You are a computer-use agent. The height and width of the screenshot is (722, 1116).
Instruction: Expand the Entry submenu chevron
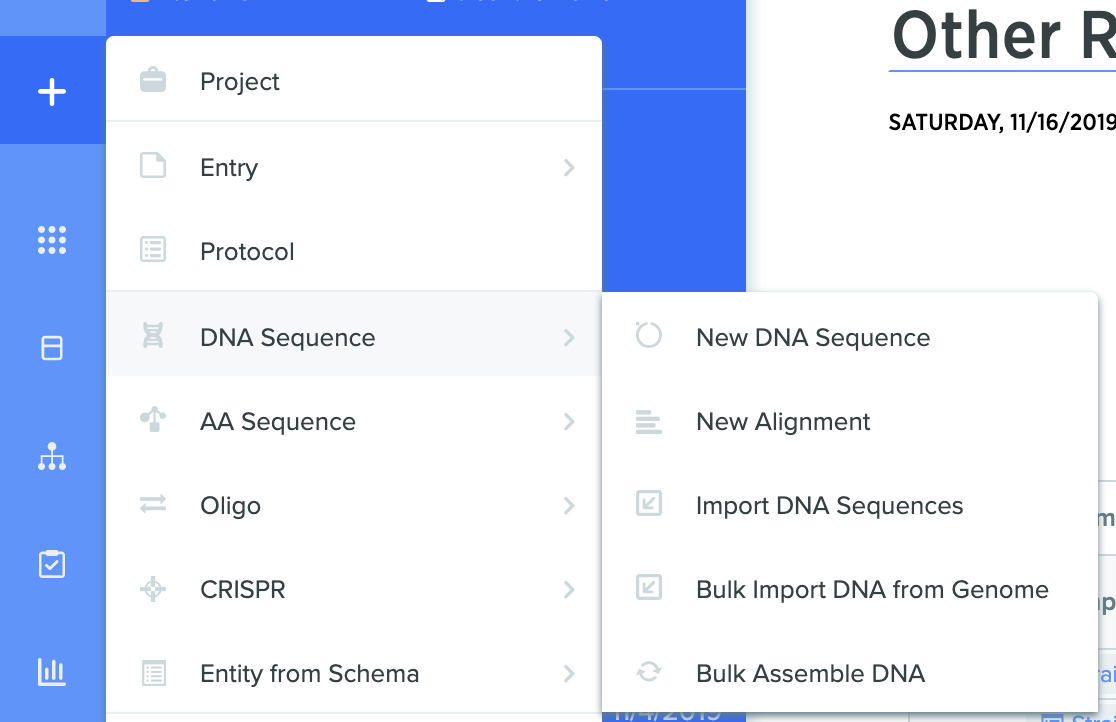(x=569, y=167)
